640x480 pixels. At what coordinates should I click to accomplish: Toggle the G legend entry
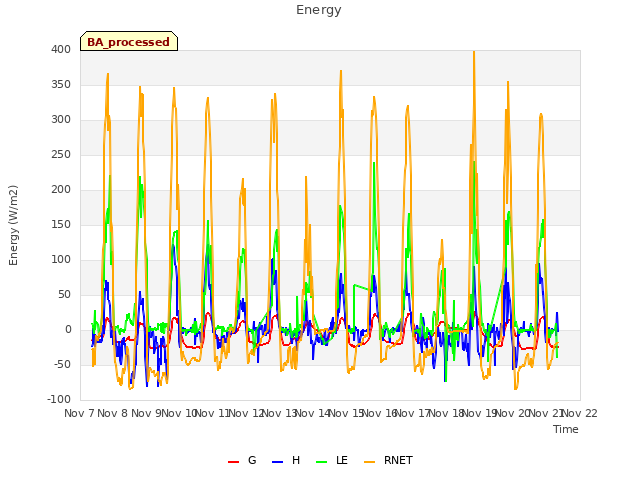point(242,460)
